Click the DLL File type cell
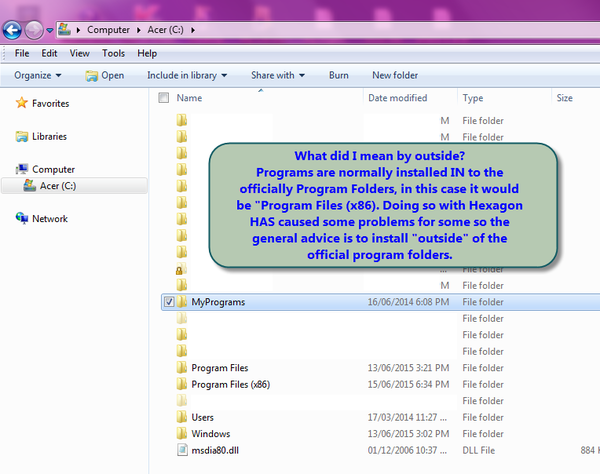This screenshot has height=474, width=600. coord(478,450)
